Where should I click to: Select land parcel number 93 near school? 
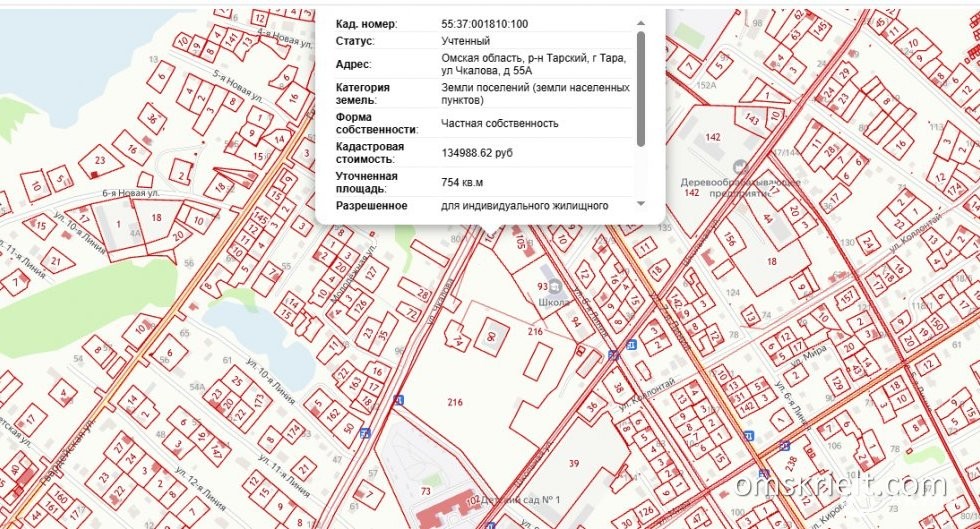542,287
